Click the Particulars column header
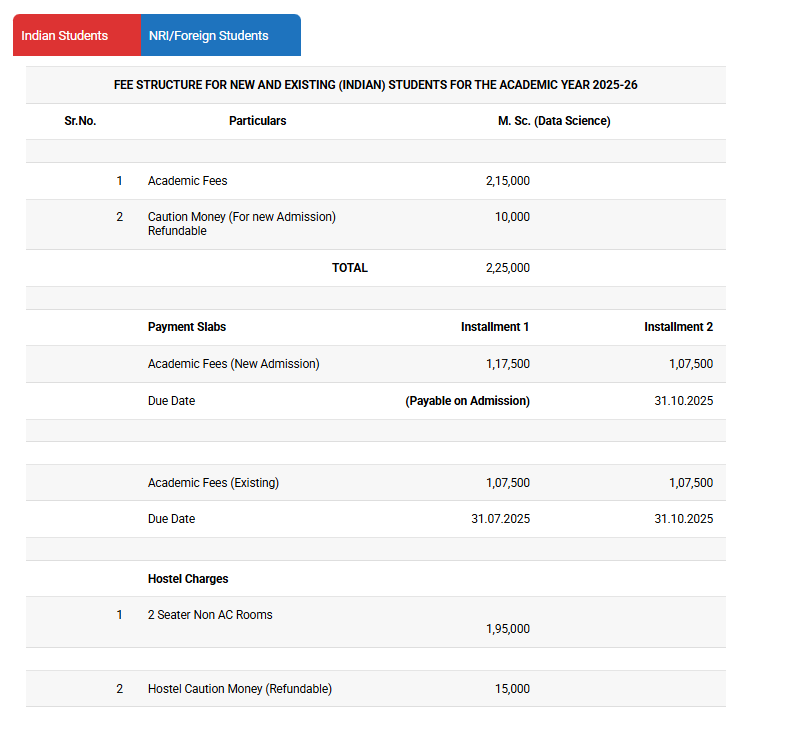 (x=257, y=121)
